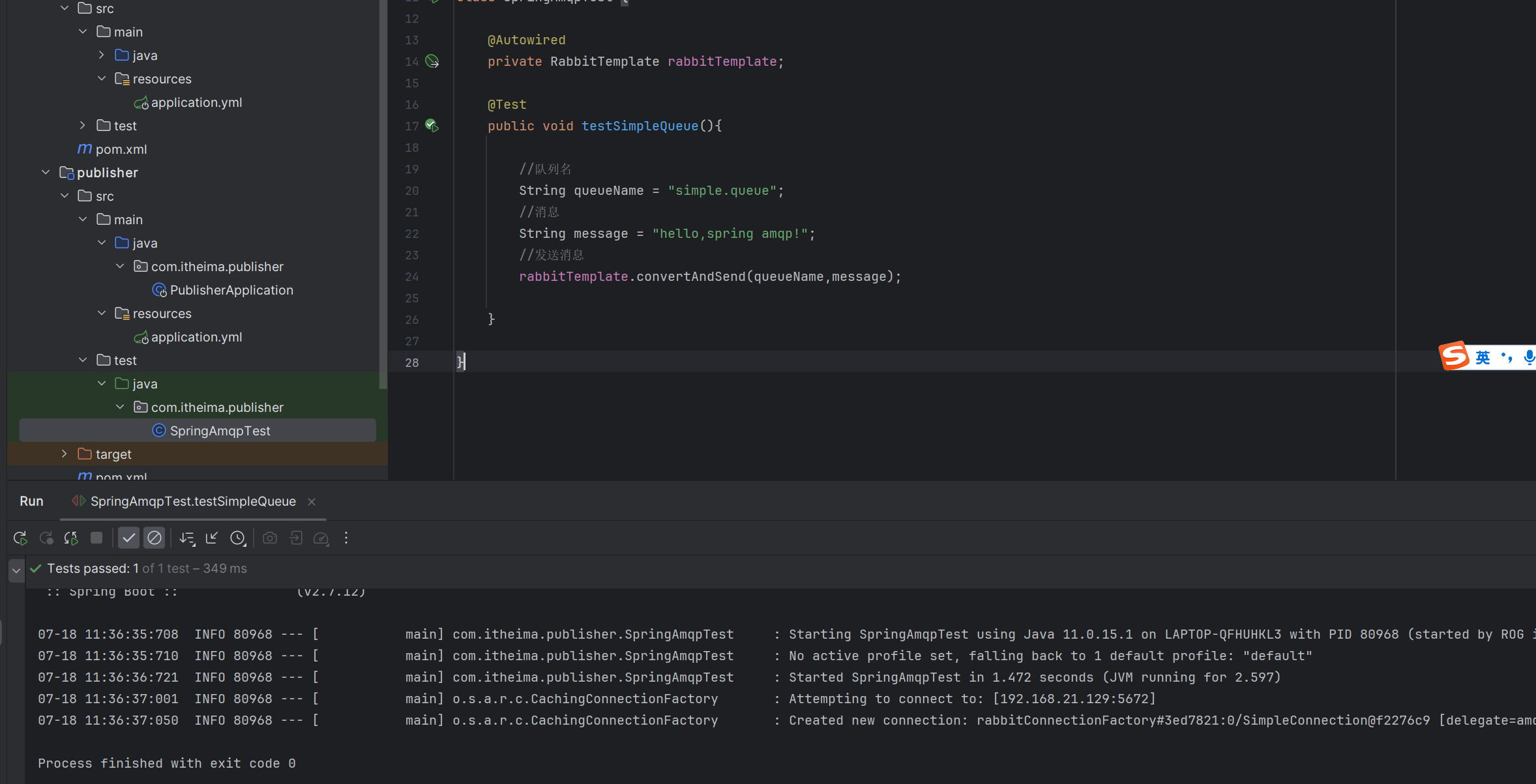Toggle the ignored tests visibility filter
Viewport: 1536px width, 784px height.
click(155, 538)
